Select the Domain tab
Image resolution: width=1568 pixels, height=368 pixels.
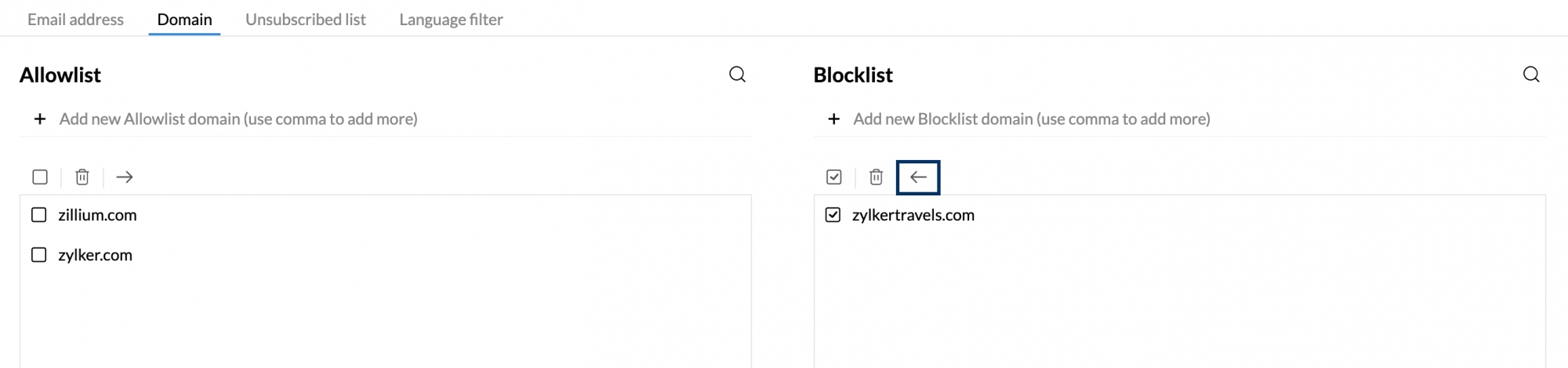pyautogui.click(x=184, y=20)
